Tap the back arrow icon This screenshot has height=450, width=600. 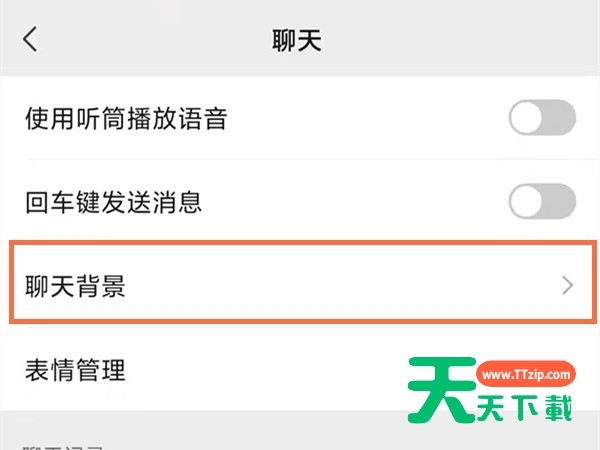[x=31, y=39]
